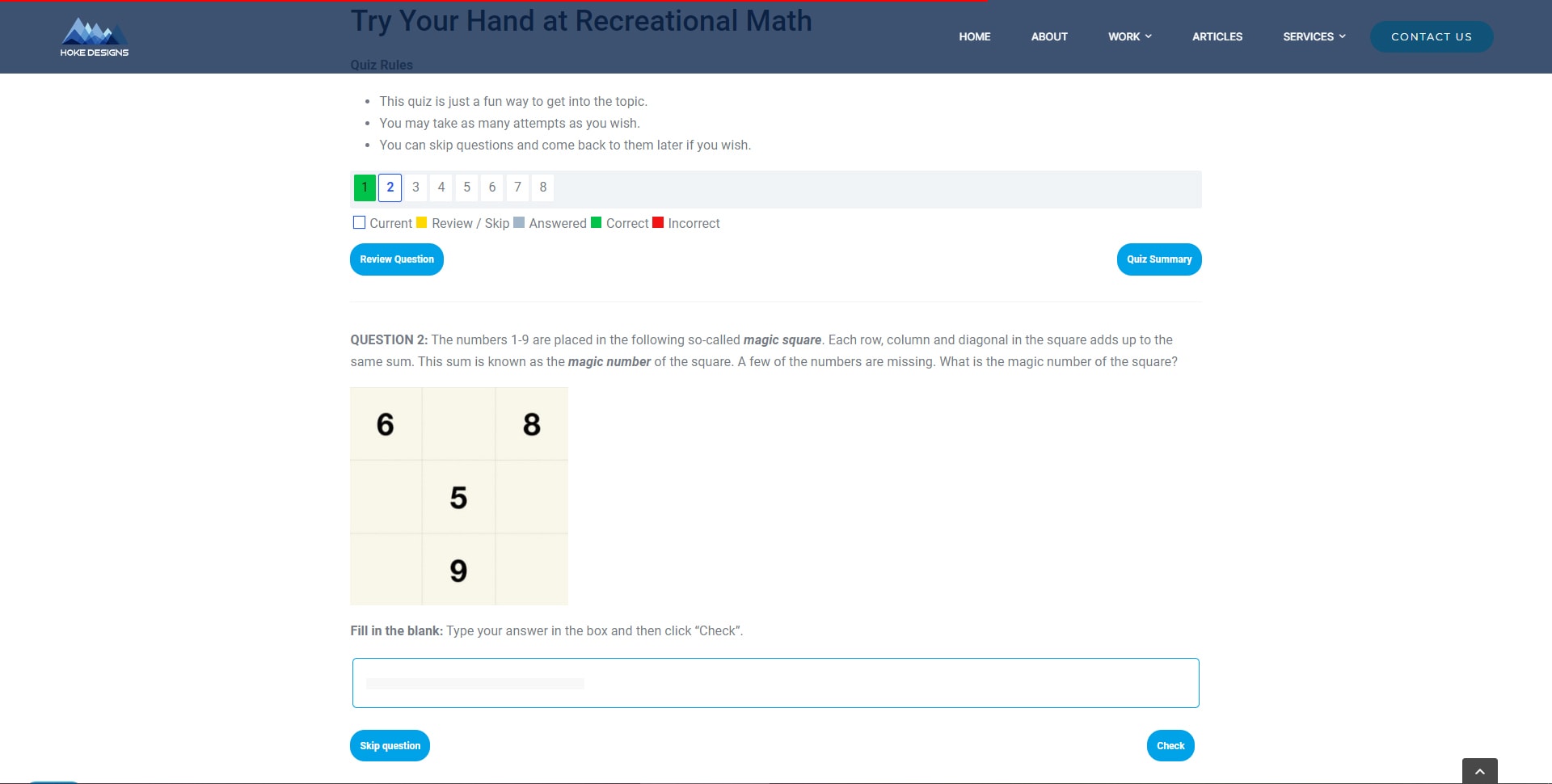Click the answer input box
1552x784 pixels.
[x=775, y=683]
